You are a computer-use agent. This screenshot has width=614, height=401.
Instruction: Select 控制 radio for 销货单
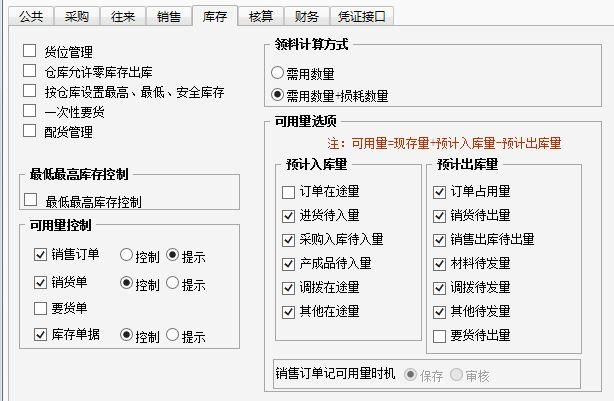point(126,283)
